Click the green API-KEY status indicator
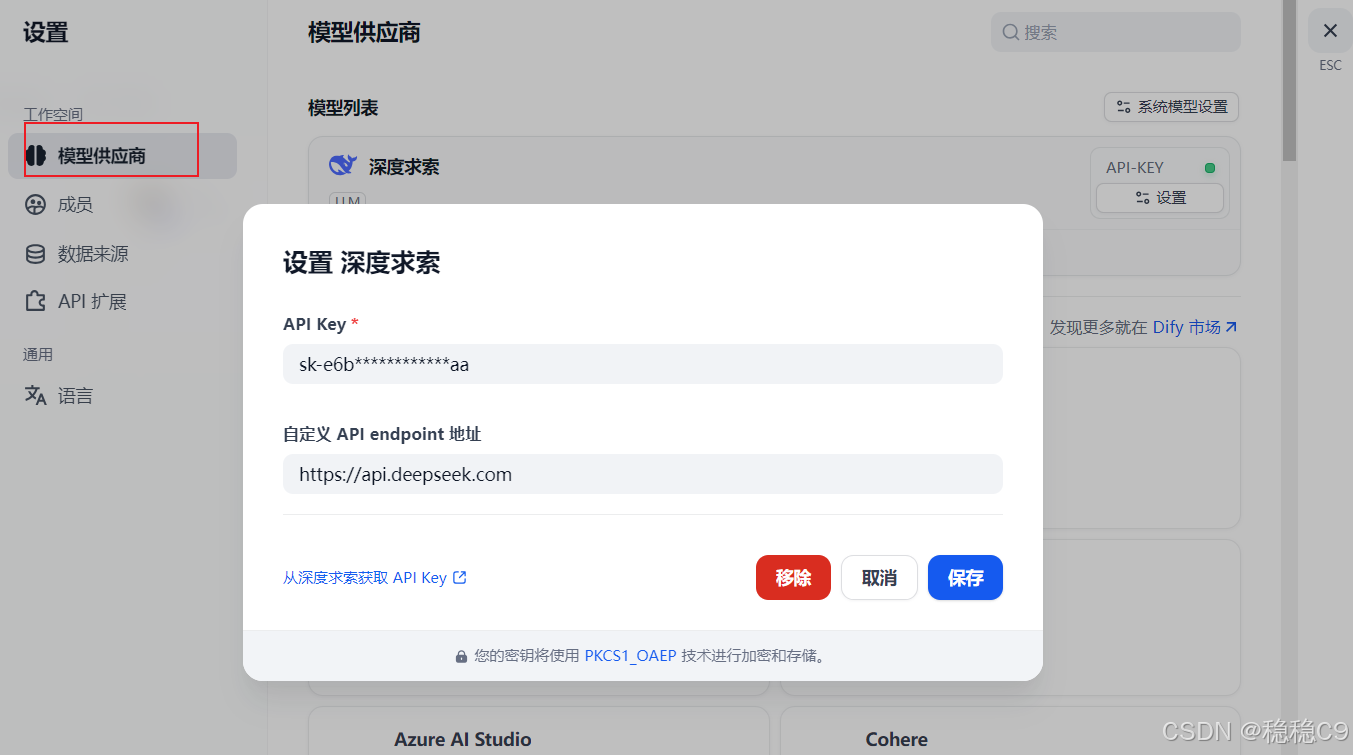 pyautogui.click(x=1210, y=168)
